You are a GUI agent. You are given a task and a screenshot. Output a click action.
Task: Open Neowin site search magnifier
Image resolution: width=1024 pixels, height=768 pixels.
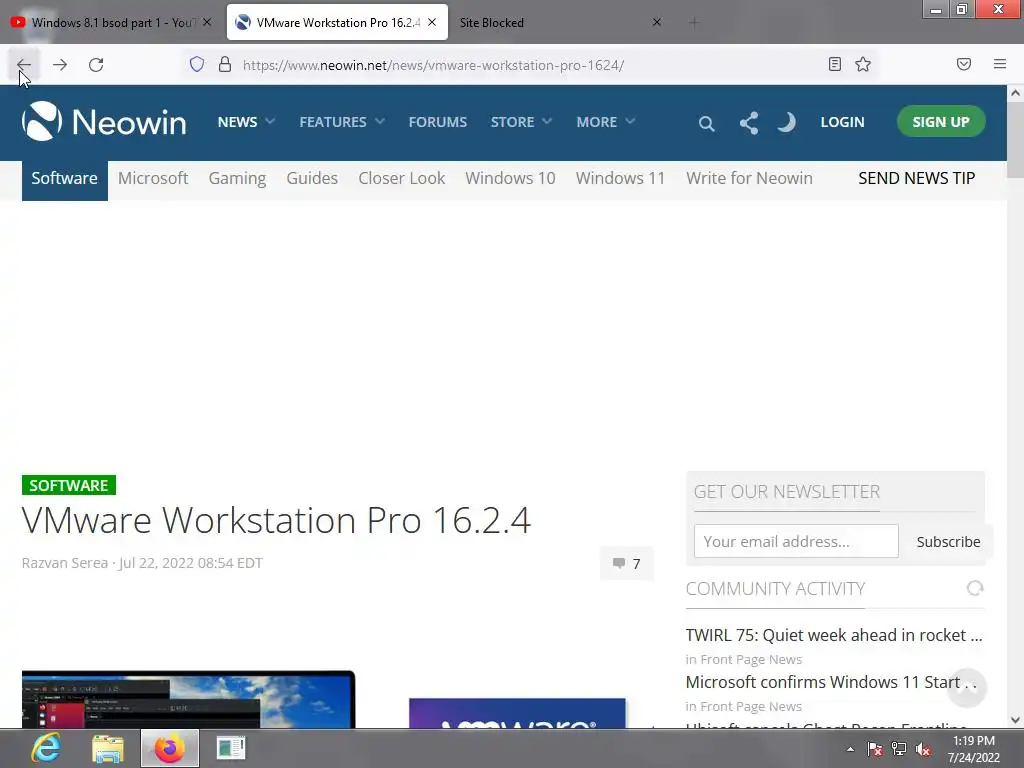coord(706,123)
